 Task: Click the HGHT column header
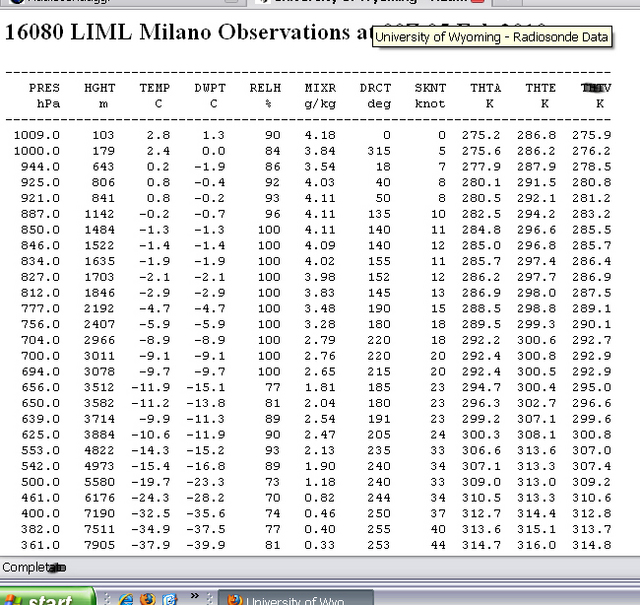click(x=99, y=88)
